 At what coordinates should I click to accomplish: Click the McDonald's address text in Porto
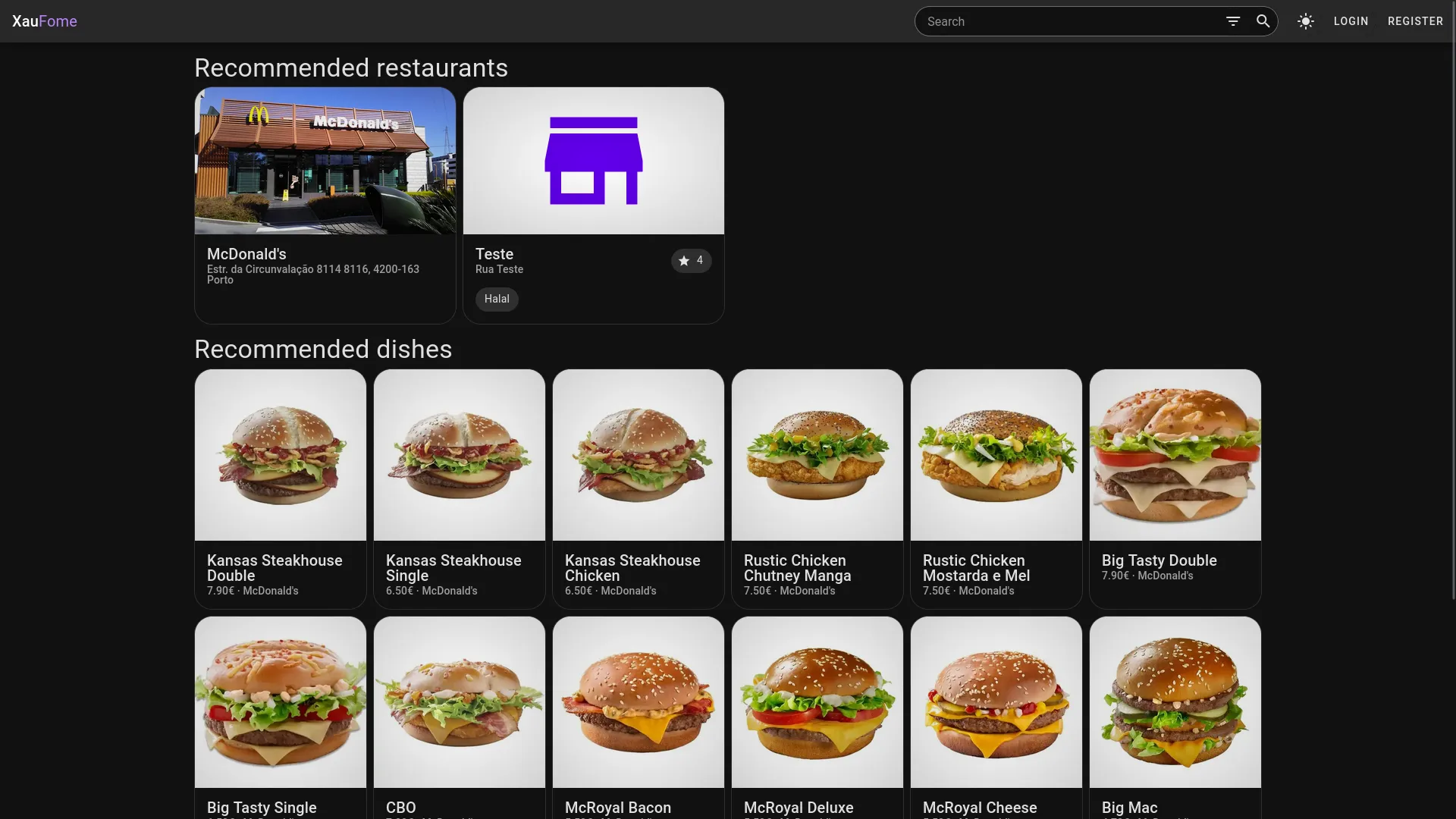click(313, 275)
